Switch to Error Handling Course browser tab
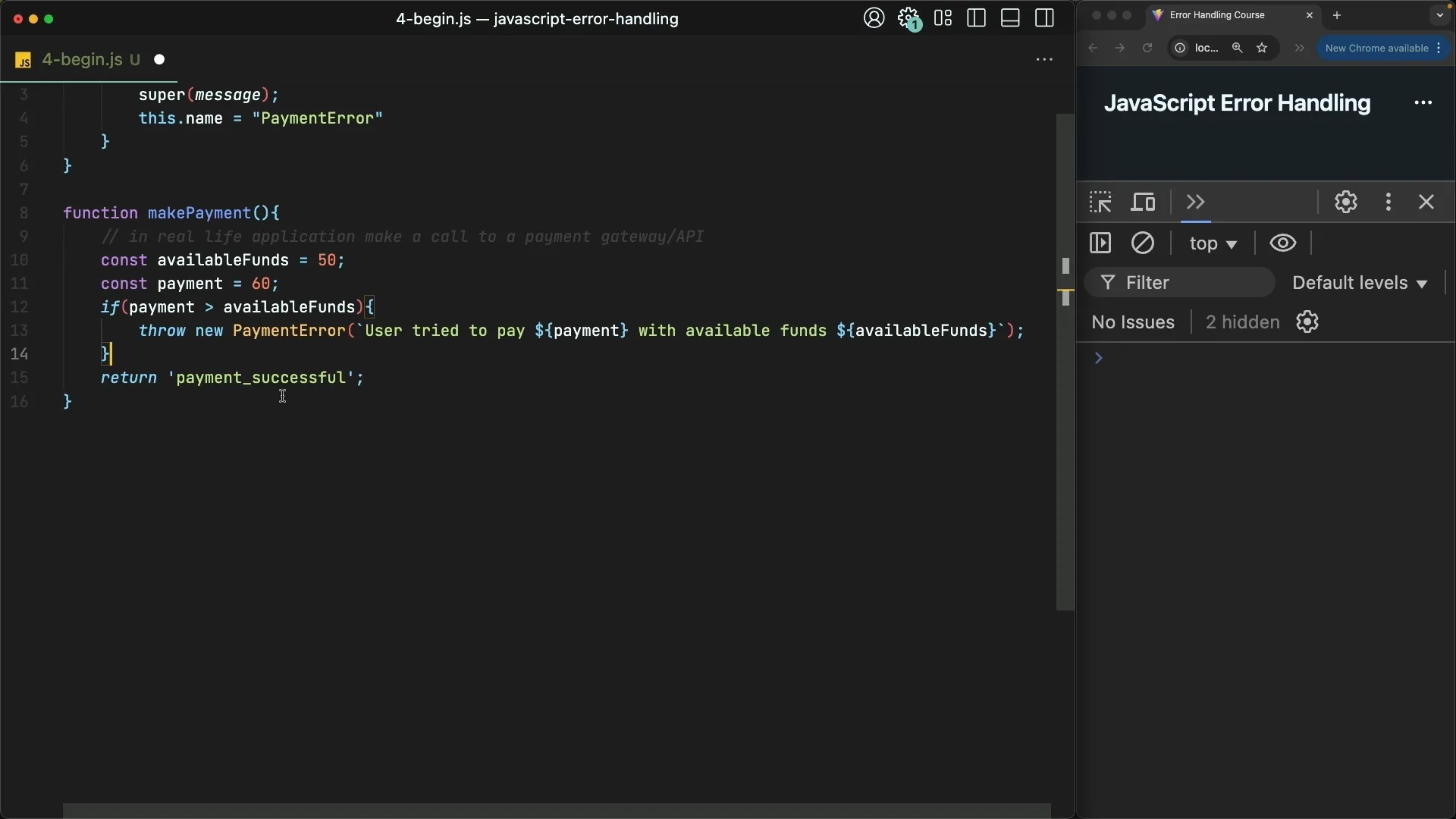This screenshot has height=819, width=1456. (1216, 15)
